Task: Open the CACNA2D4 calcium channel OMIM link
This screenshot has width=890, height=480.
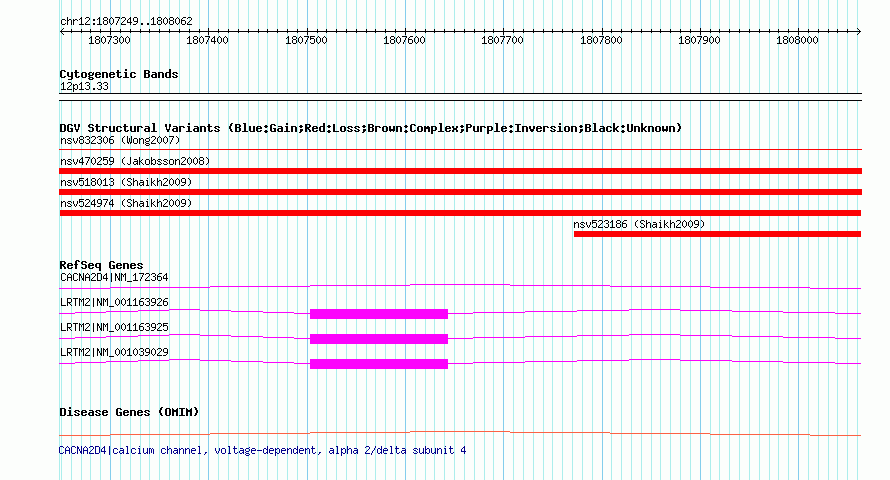Action: 262,450
